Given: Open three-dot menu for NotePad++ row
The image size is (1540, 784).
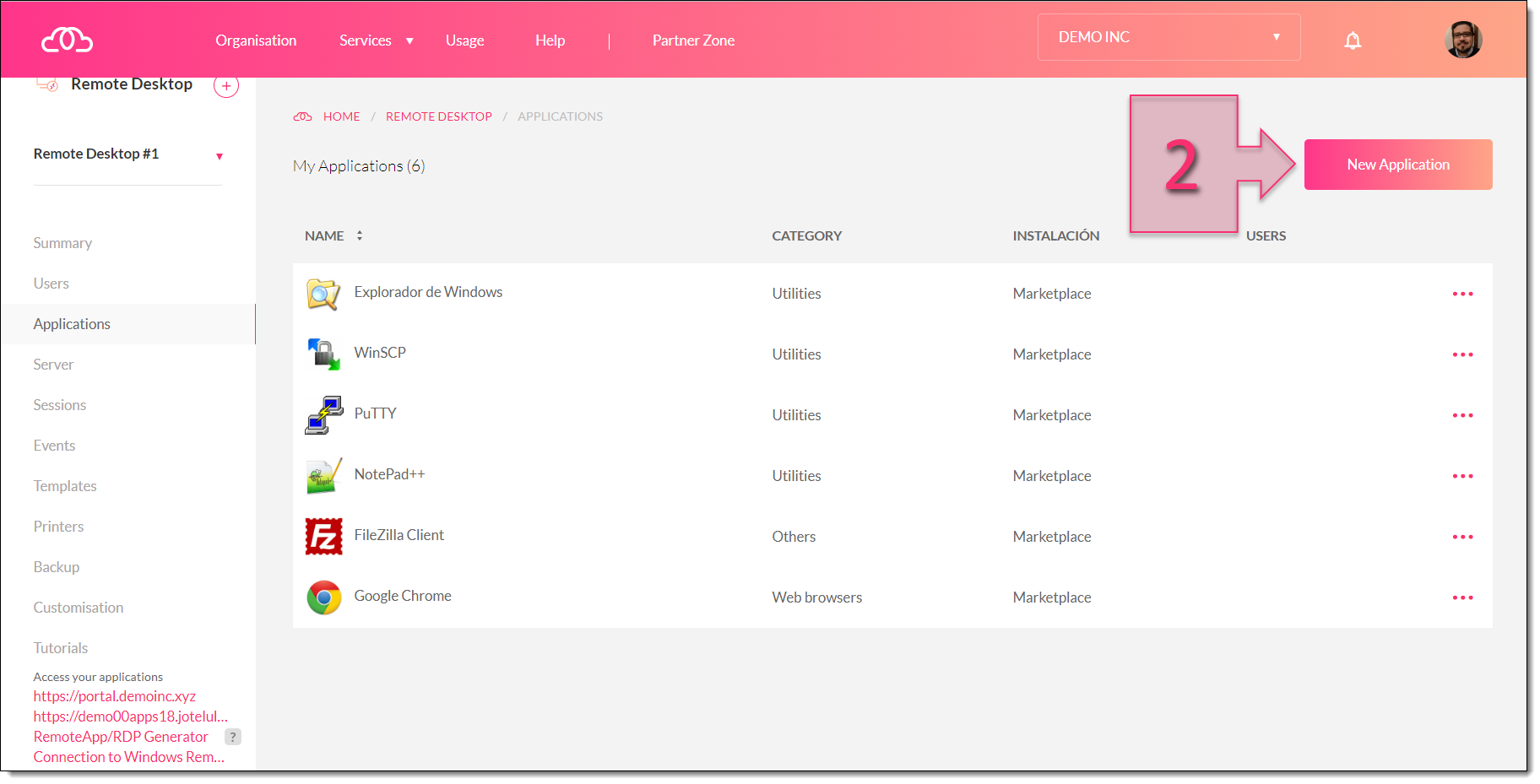Looking at the screenshot, I should point(1461,476).
